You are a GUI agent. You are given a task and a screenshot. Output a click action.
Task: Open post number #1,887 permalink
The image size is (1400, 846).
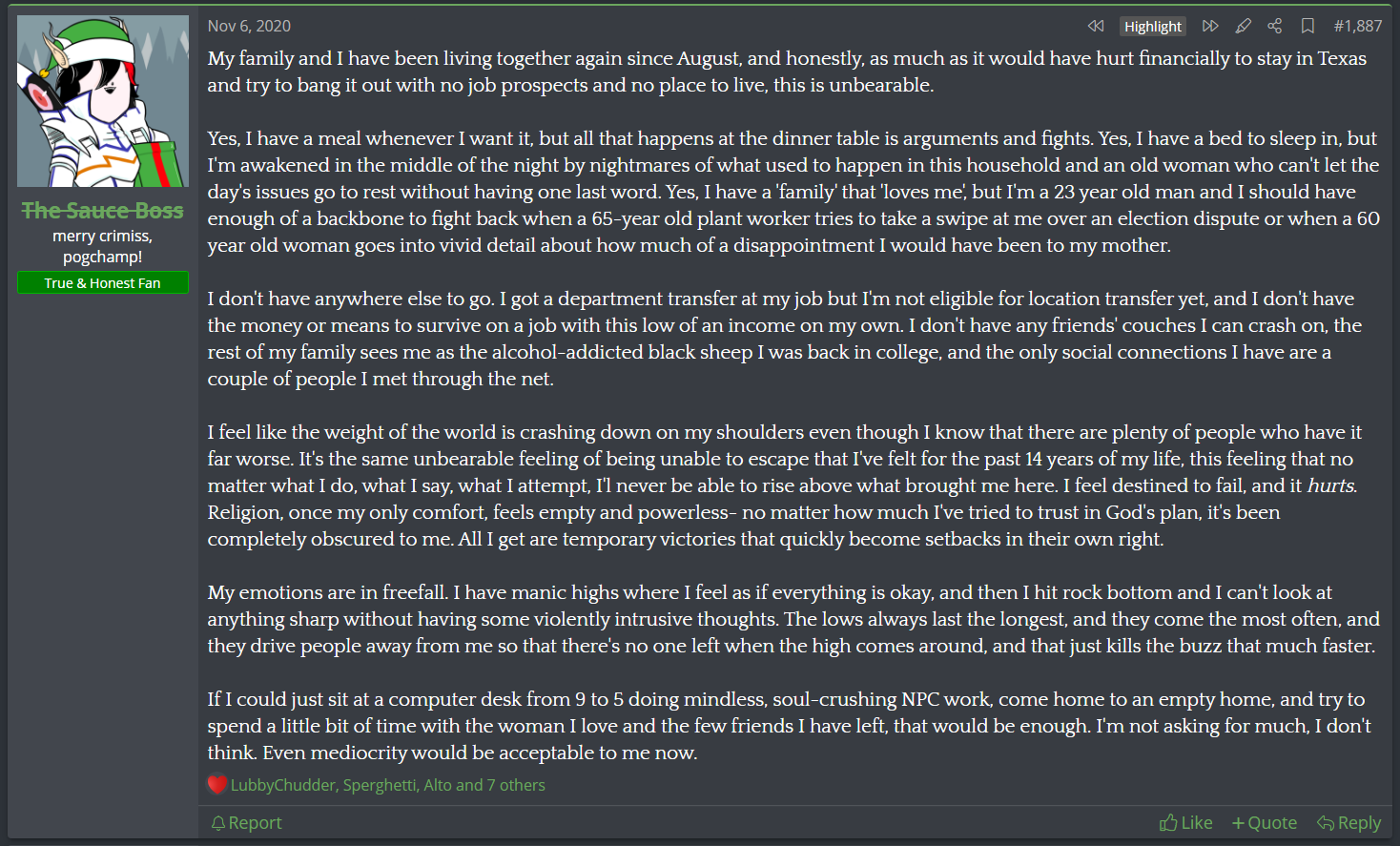(x=1357, y=26)
